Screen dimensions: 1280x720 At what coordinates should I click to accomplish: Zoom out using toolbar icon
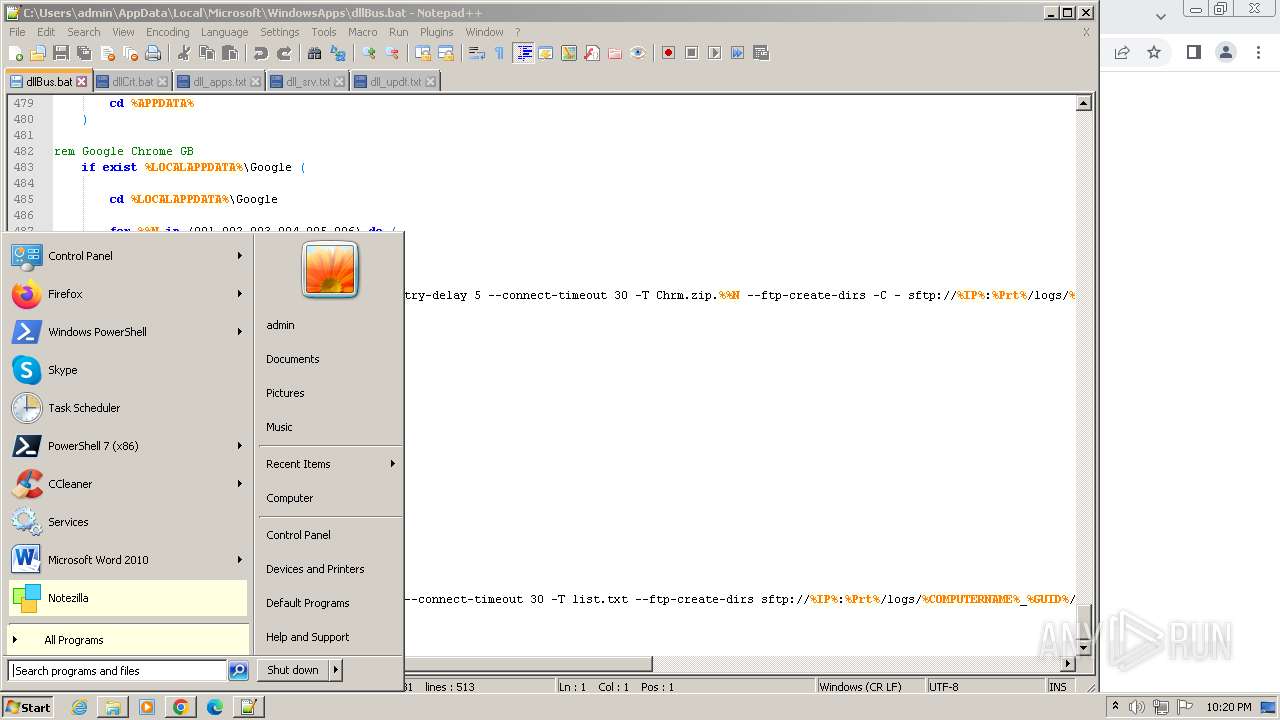tap(392, 53)
